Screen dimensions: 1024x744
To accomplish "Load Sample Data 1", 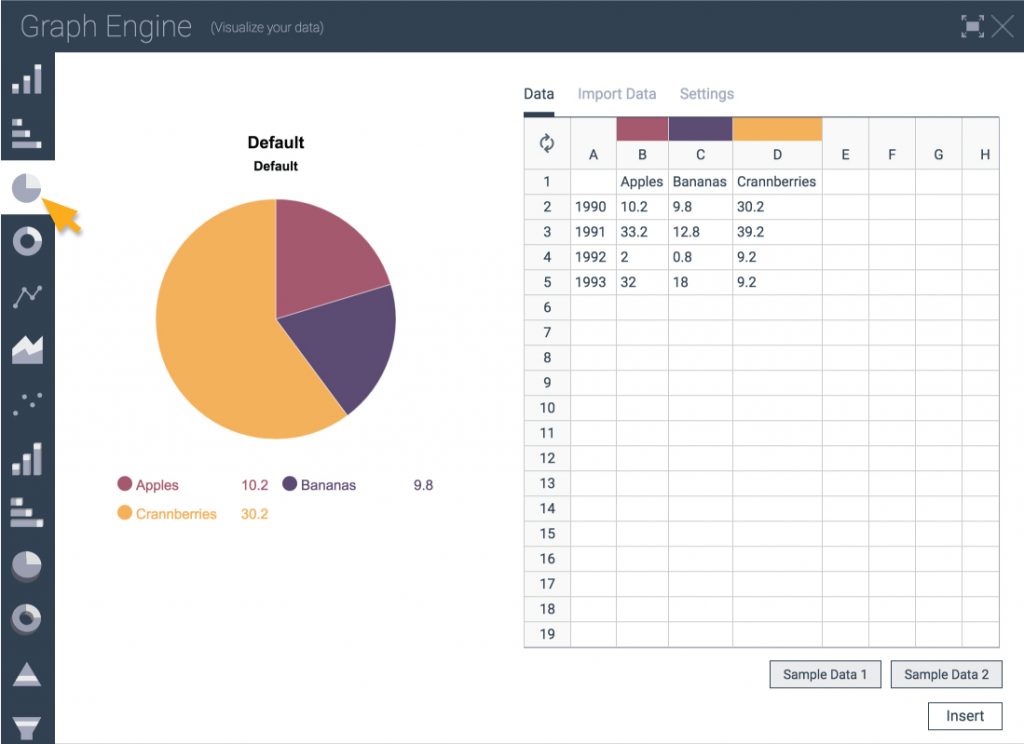I will (x=824, y=674).
